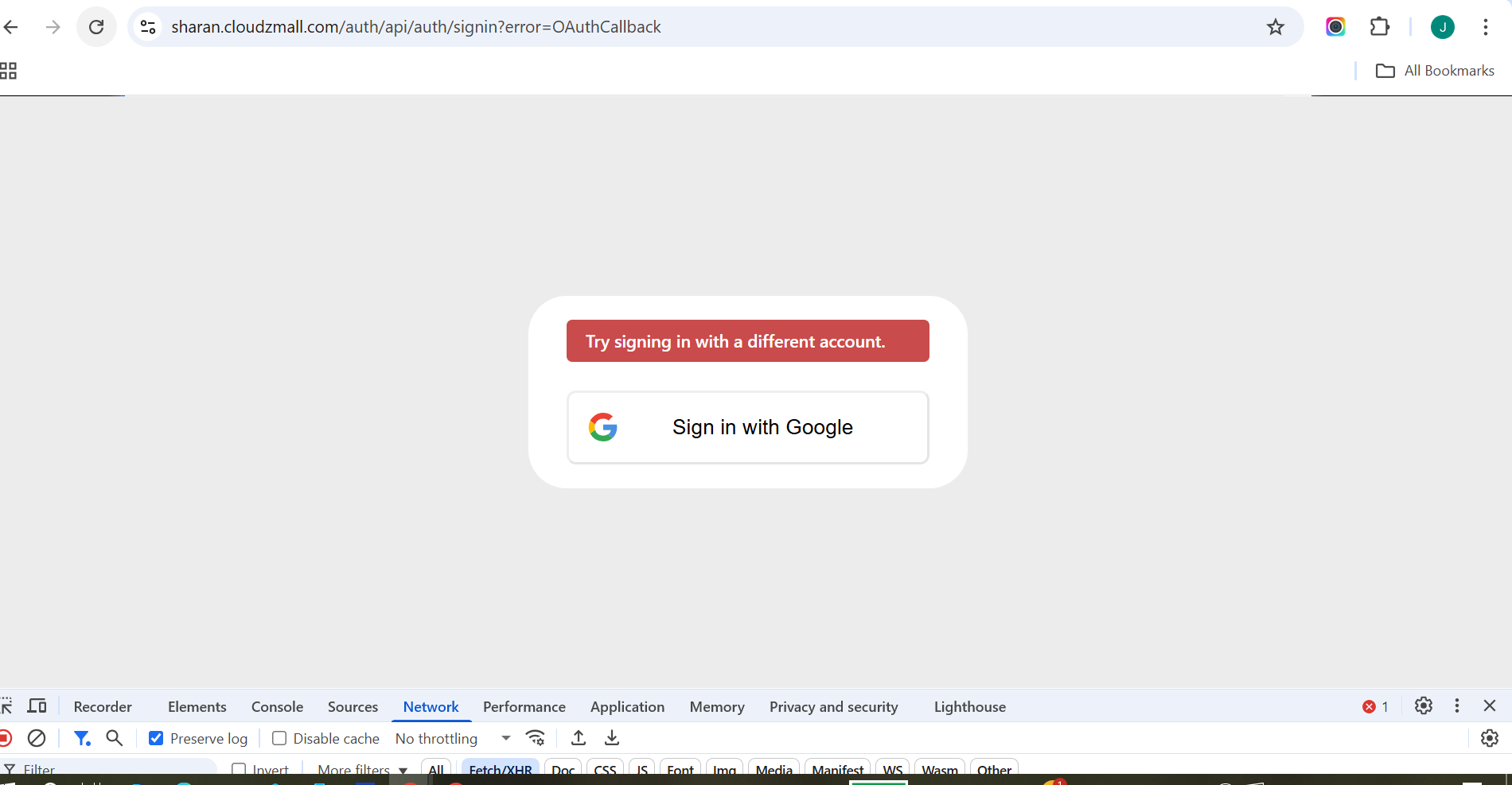View site information in address bar
The image size is (1512, 785).
click(x=148, y=27)
